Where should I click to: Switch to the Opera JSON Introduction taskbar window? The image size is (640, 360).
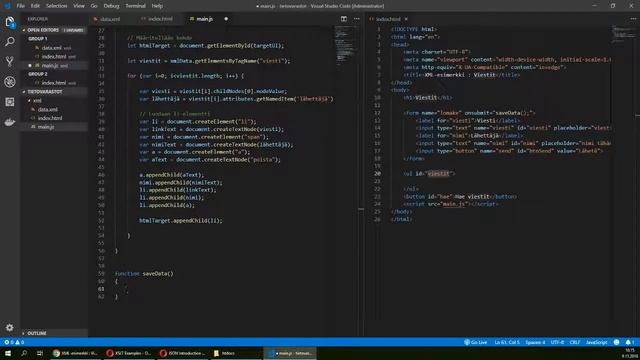[x=182, y=353]
